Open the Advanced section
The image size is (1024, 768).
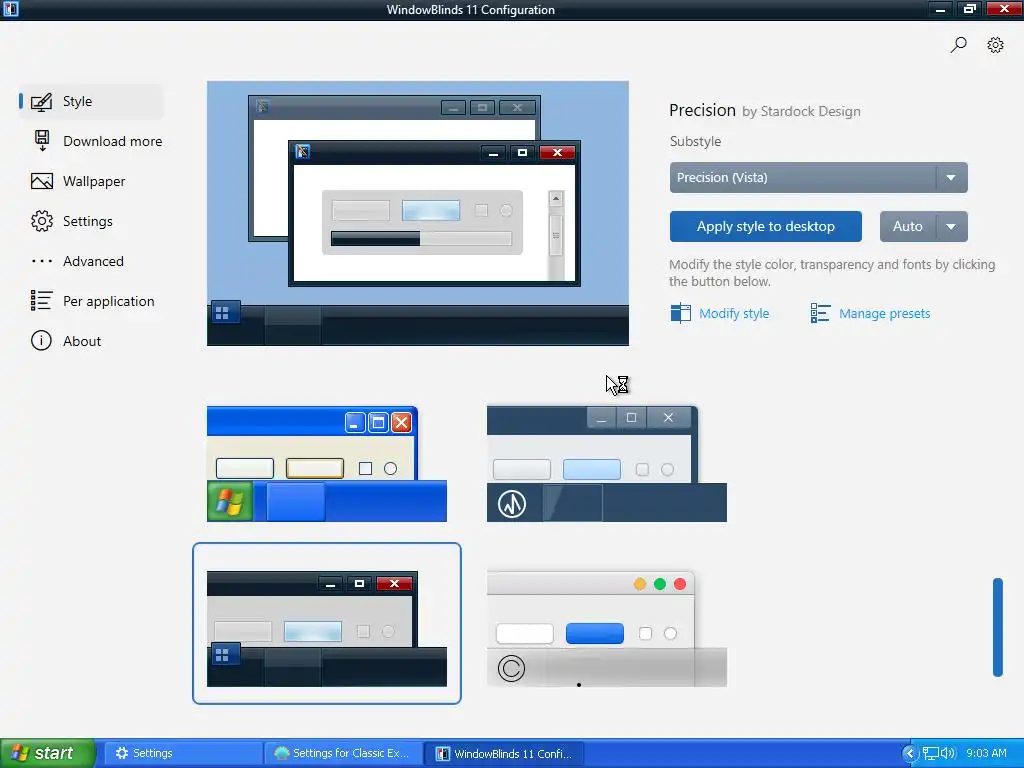[x=91, y=261]
